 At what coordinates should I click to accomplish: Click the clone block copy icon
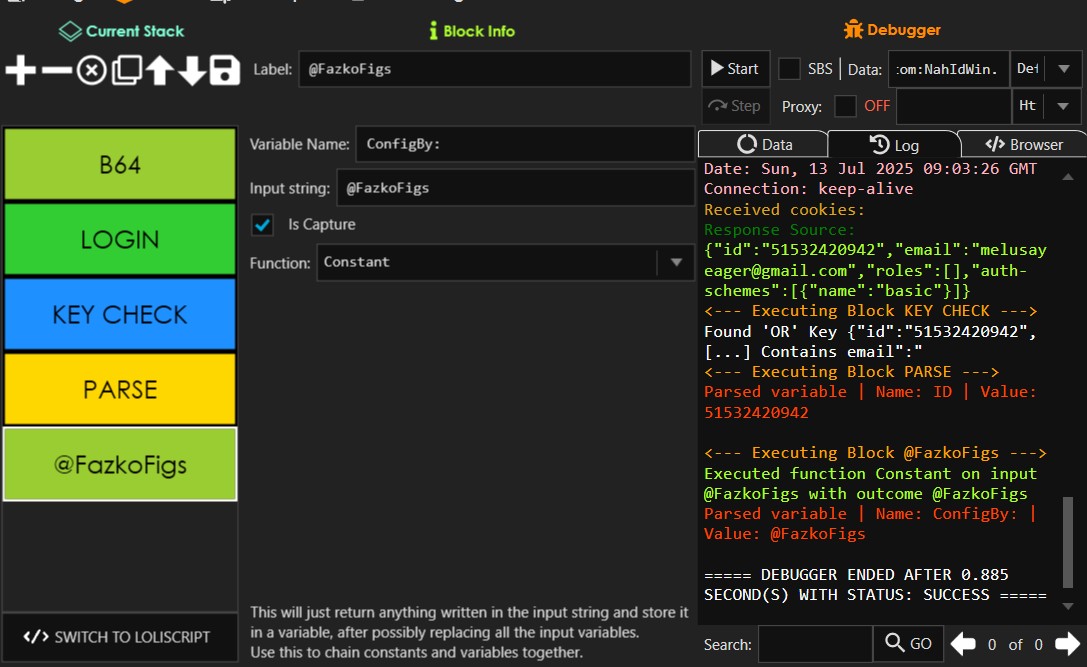pos(126,70)
